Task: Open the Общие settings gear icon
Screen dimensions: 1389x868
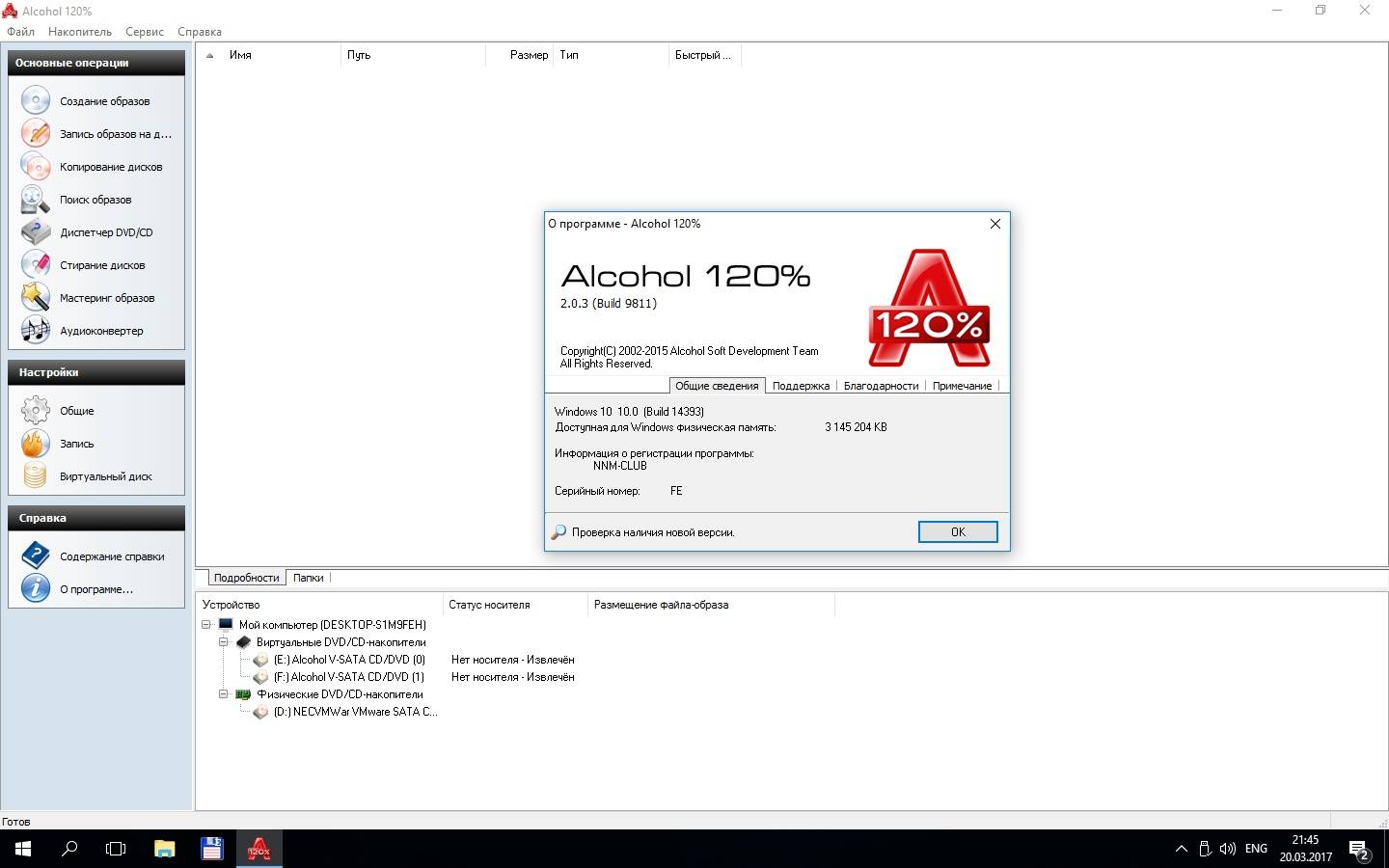Action: pyautogui.click(x=36, y=411)
